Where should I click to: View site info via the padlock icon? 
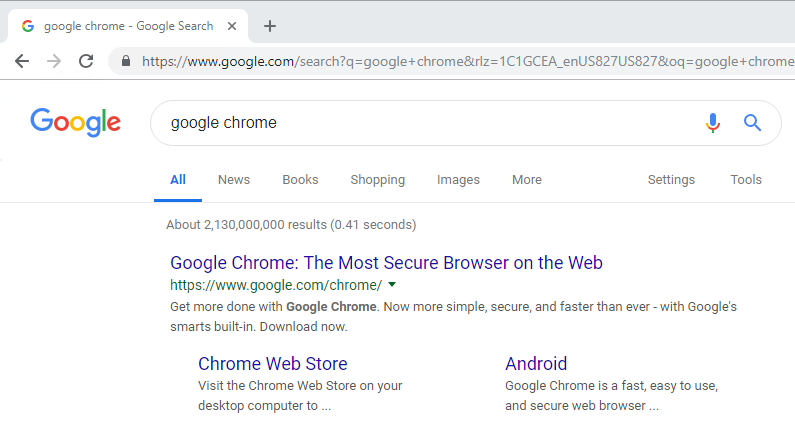click(126, 61)
